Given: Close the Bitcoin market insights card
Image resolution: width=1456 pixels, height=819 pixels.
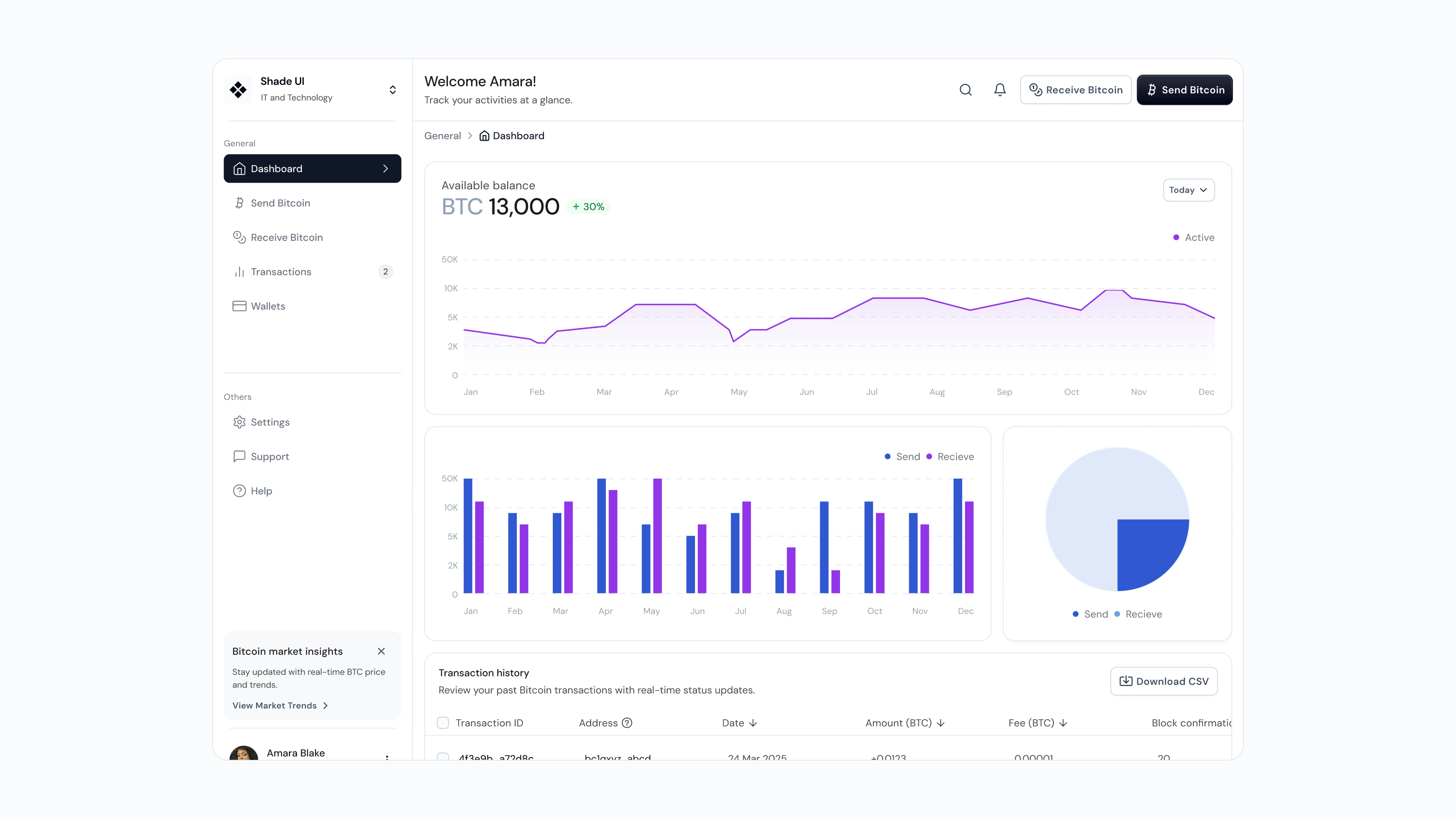Looking at the screenshot, I should pos(381,651).
